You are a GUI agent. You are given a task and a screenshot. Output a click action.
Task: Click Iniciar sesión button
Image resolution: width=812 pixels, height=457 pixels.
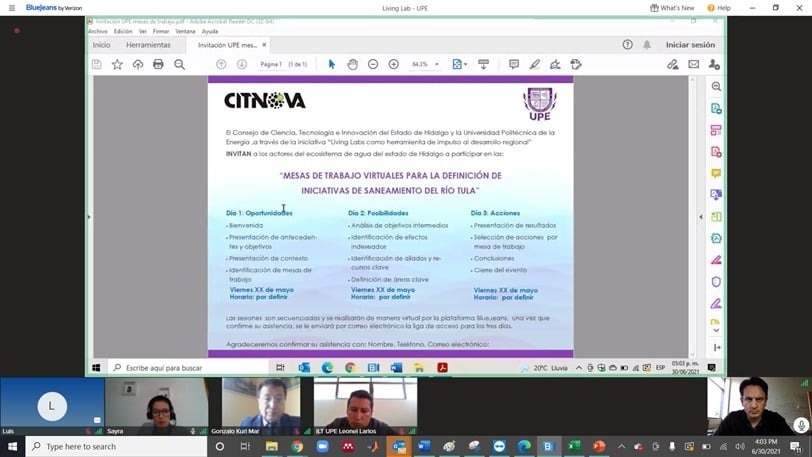click(x=690, y=44)
